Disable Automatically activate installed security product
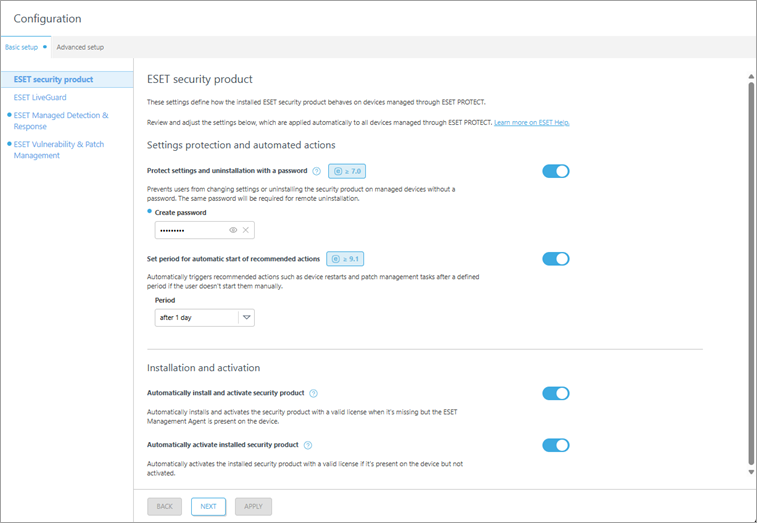Screen dimensions: 757x523 coord(556,445)
